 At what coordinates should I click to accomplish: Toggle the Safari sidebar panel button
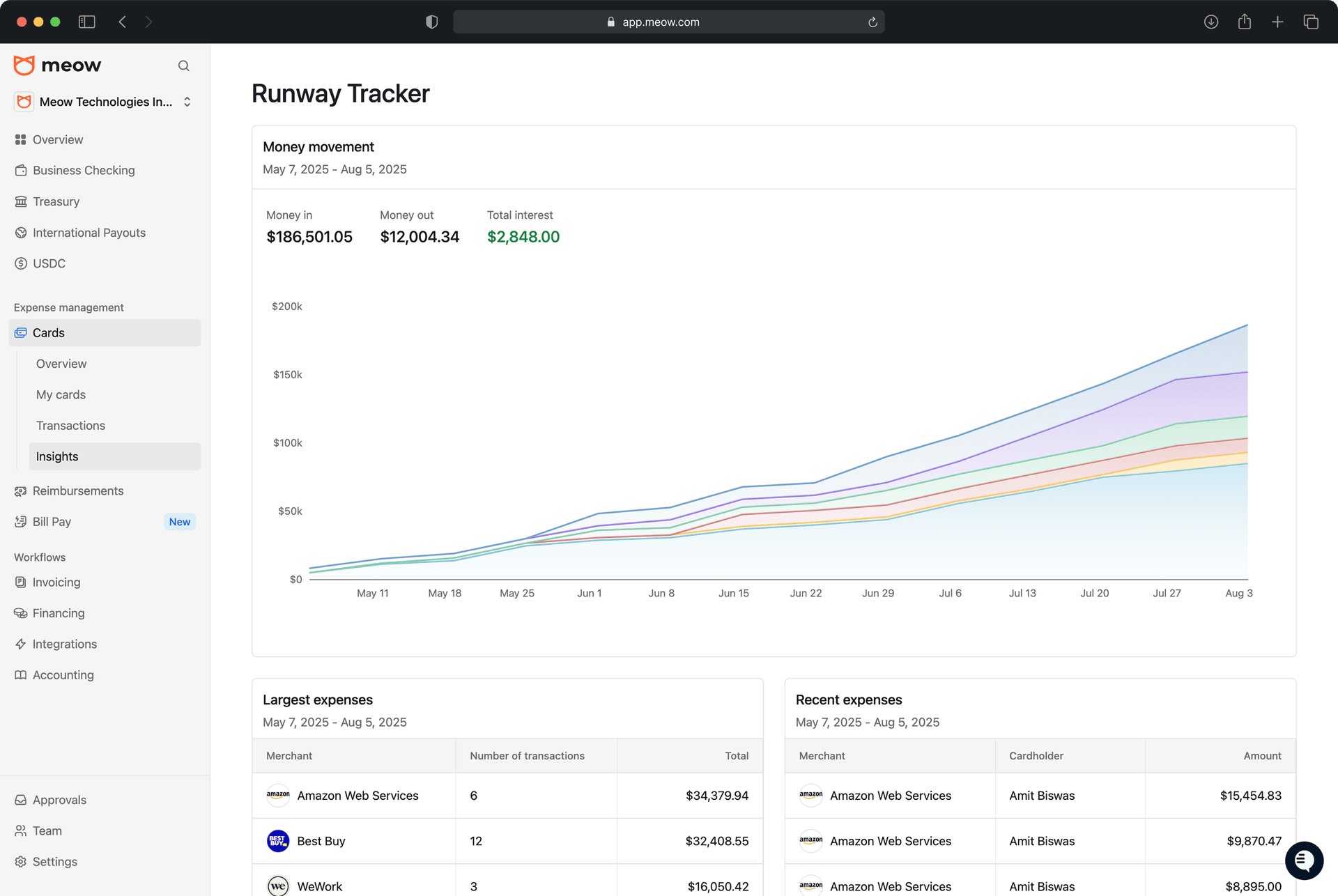click(87, 22)
